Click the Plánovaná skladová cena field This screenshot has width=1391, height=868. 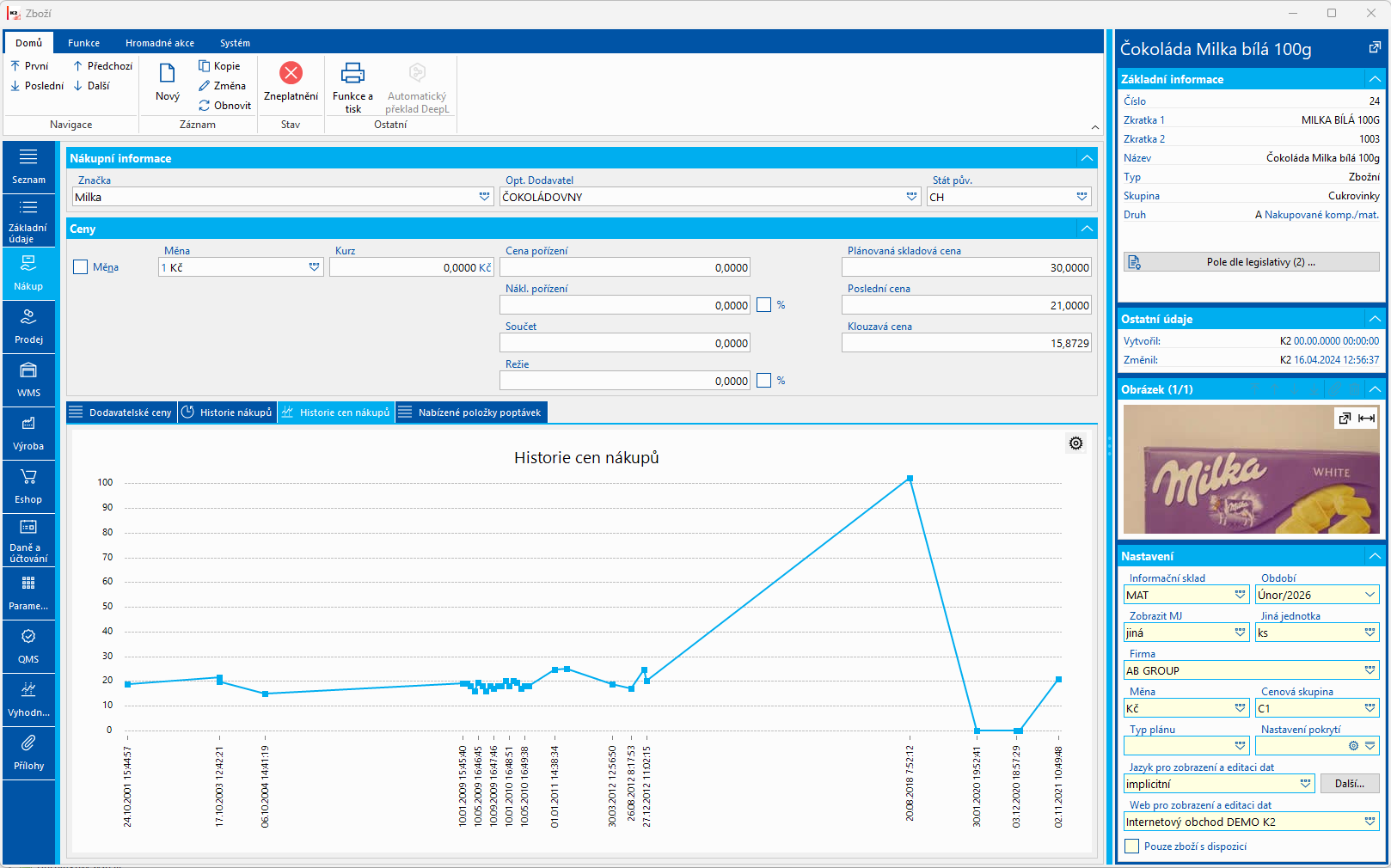(966, 267)
